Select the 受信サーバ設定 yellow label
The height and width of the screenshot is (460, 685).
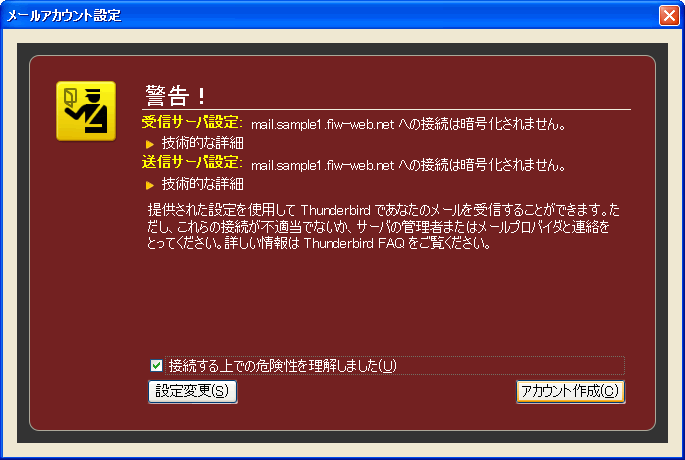[x=192, y=122]
